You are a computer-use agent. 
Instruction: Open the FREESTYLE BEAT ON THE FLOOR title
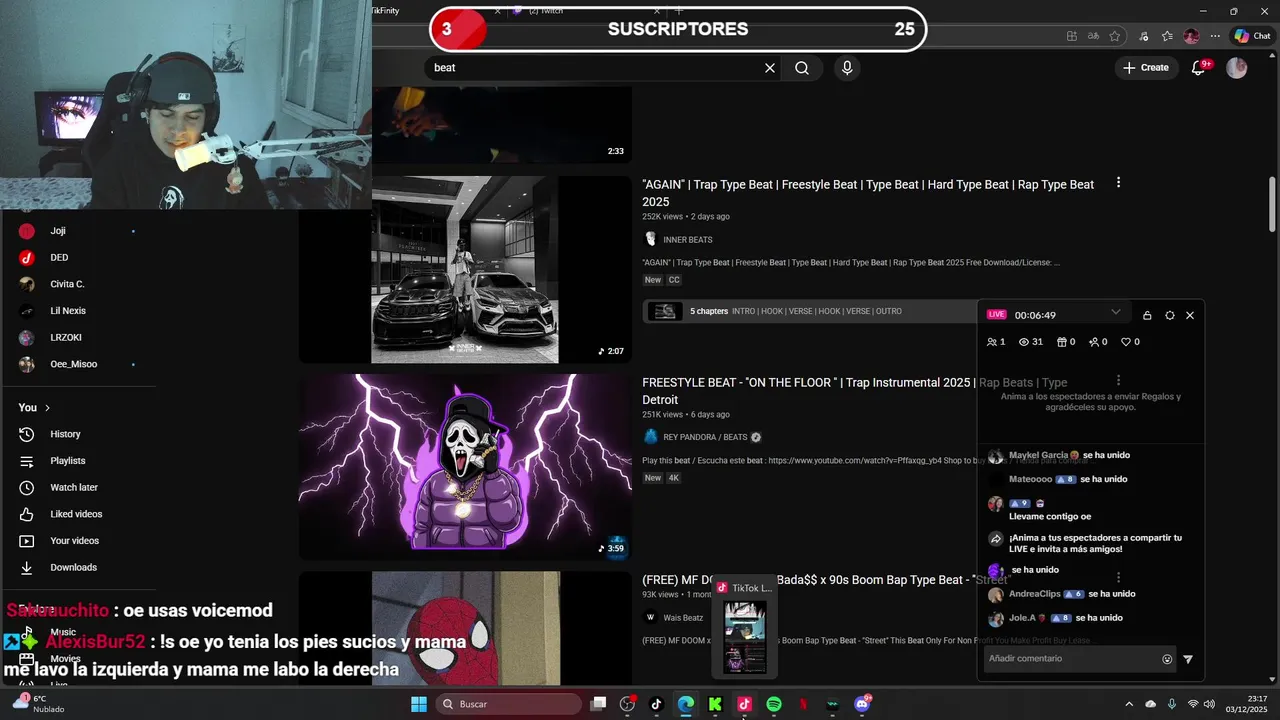coord(855,391)
